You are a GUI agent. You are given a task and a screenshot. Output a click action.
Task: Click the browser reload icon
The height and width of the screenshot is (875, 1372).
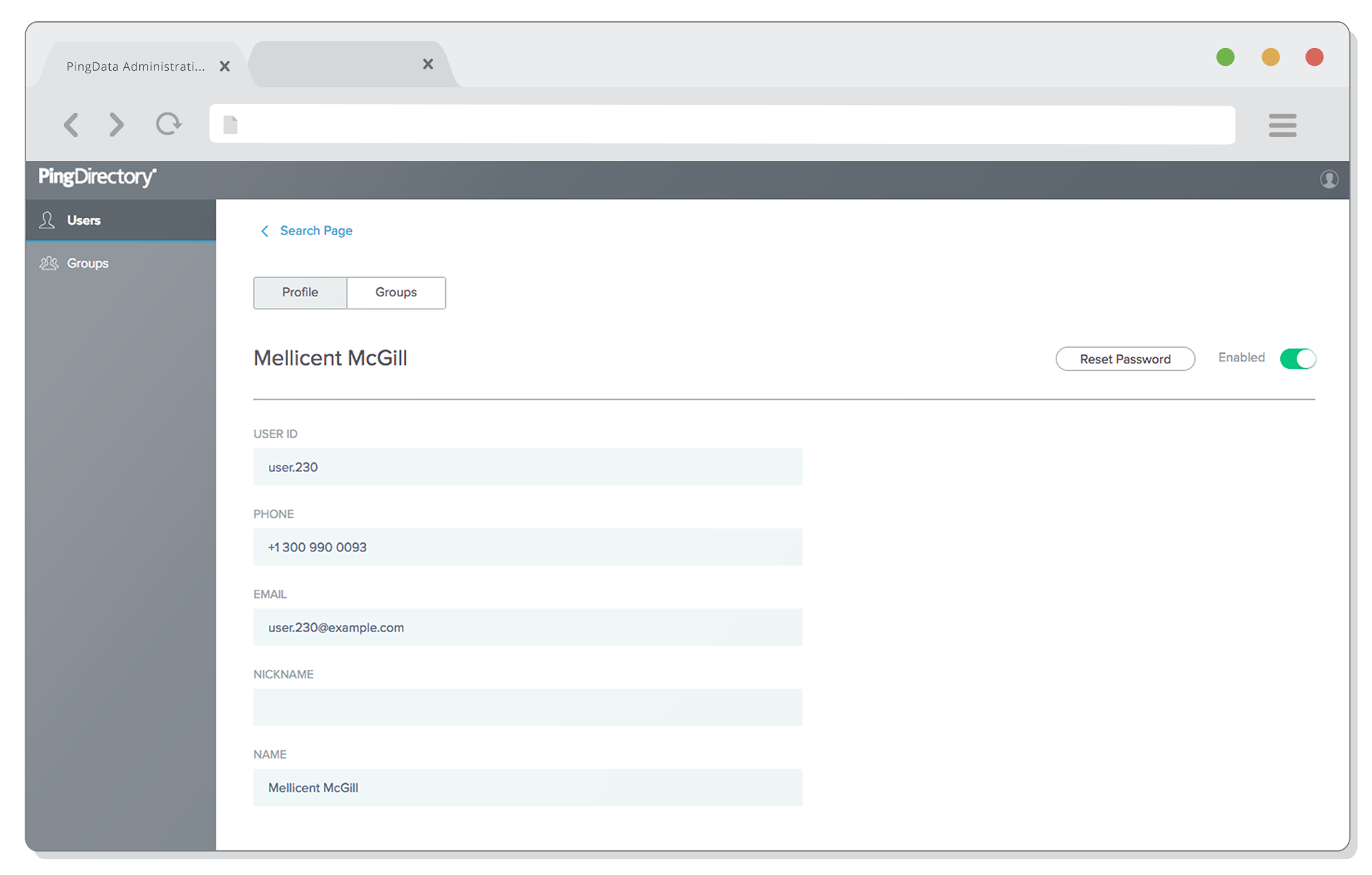[168, 124]
